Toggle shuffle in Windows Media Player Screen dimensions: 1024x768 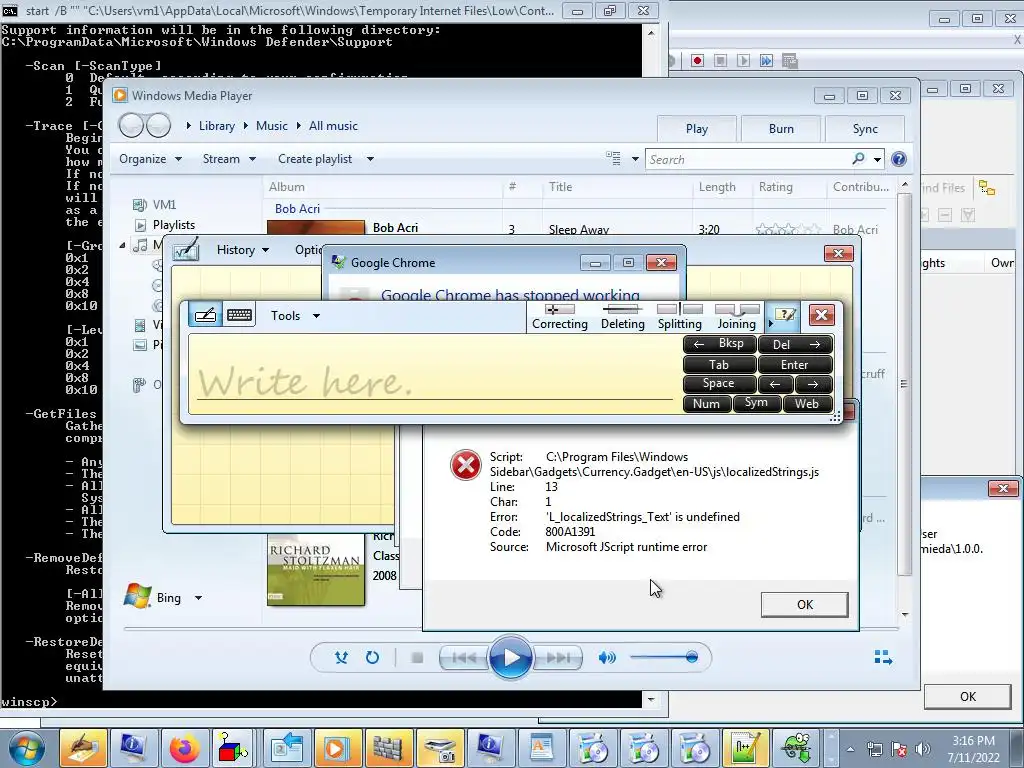[342, 658]
